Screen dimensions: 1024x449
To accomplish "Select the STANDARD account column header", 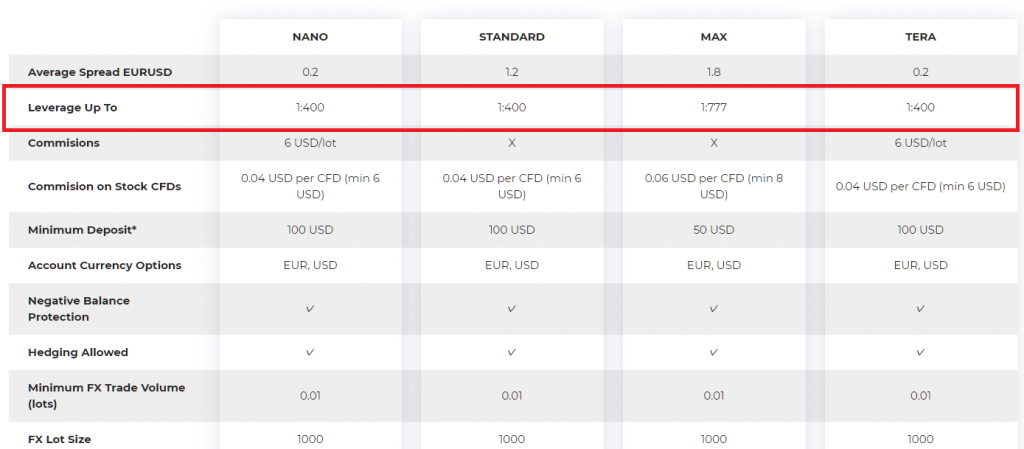I will point(512,37).
